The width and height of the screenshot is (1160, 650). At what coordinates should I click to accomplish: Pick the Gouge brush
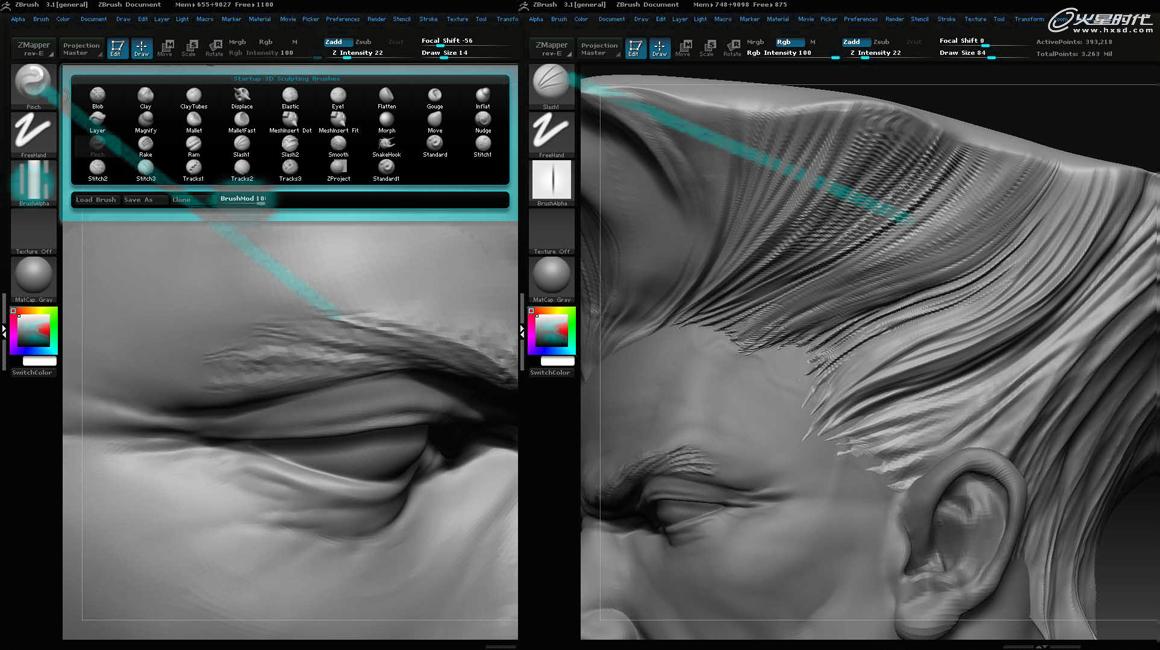click(435, 98)
